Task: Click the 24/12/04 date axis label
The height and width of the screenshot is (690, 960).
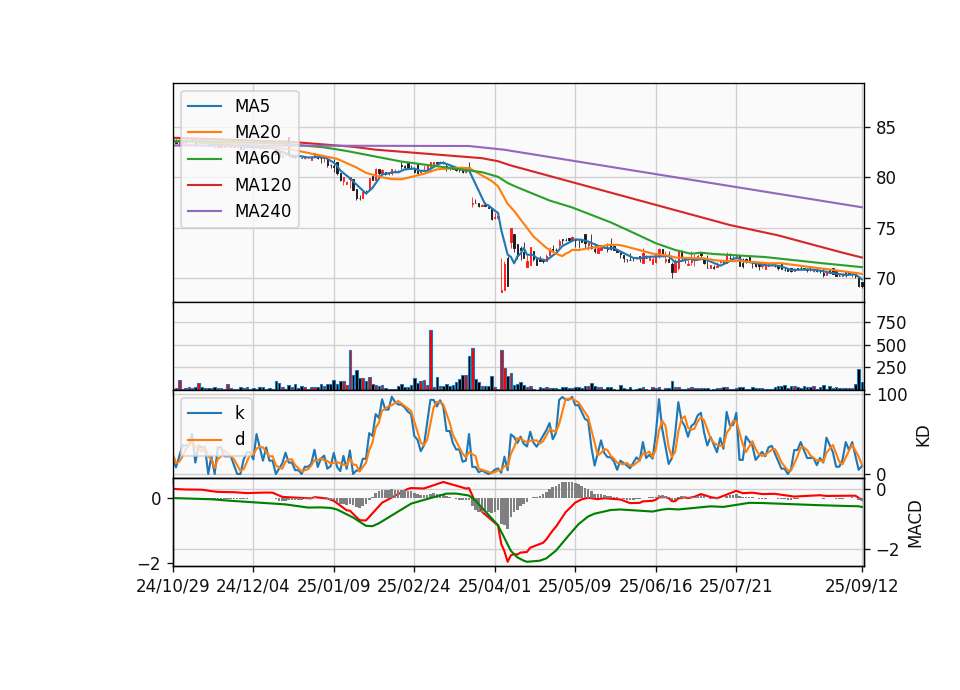Action: click(x=253, y=586)
